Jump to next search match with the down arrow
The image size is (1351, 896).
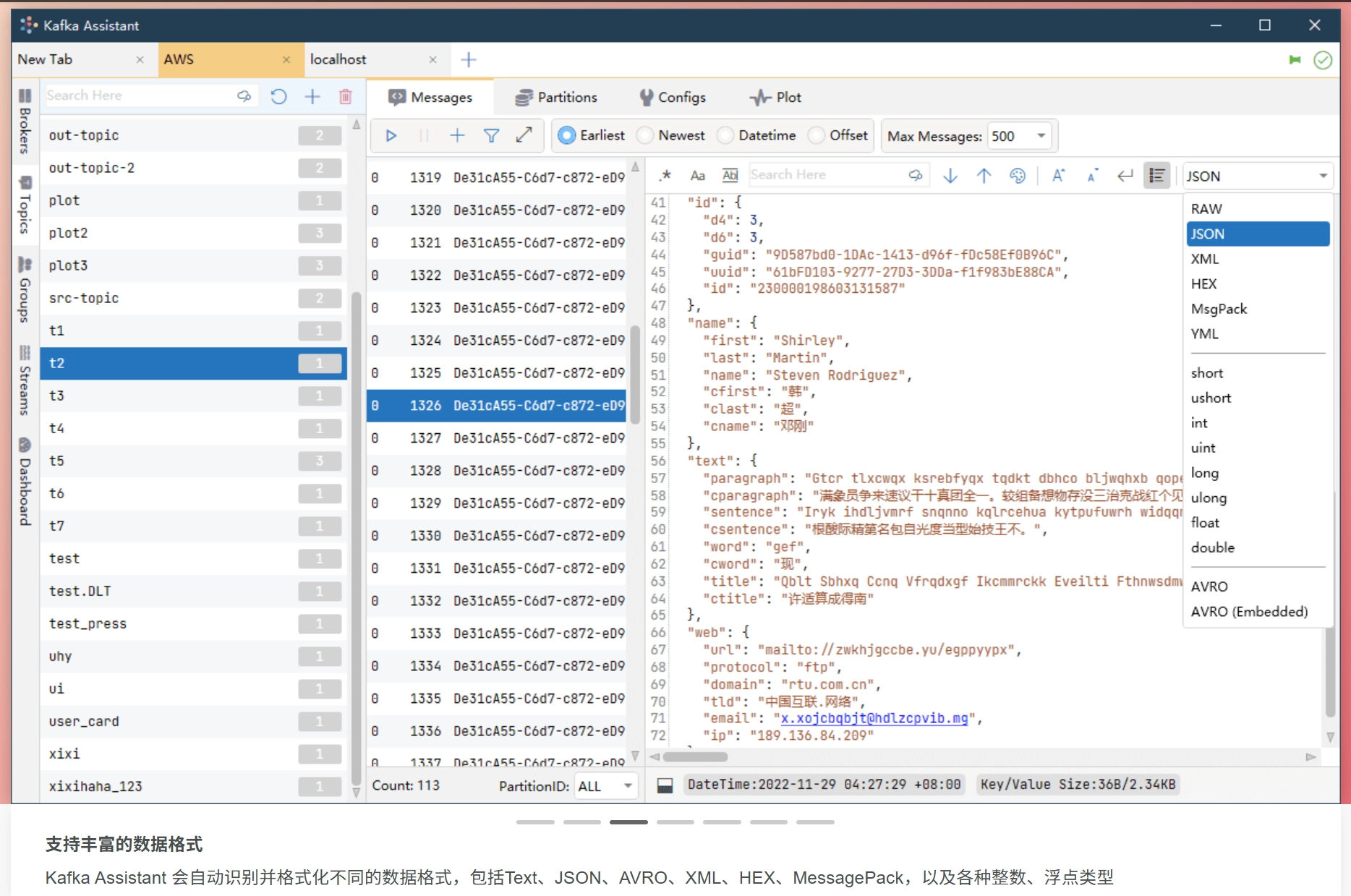[x=950, y=176]
